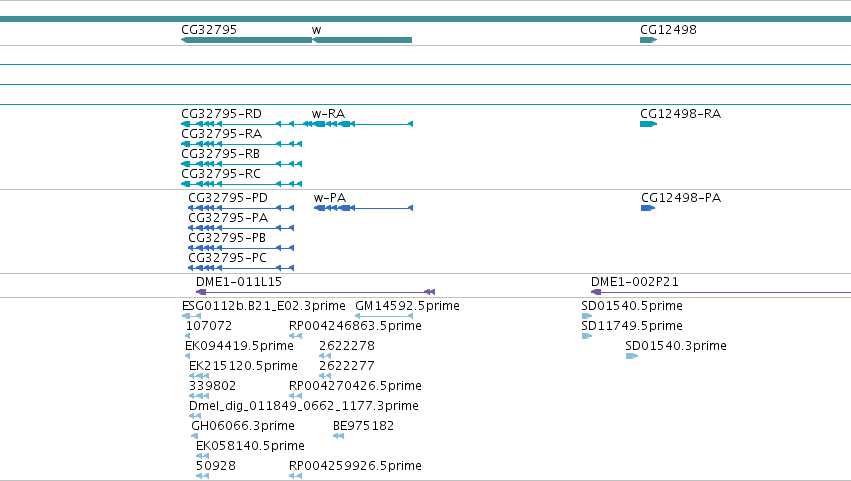Click feature 107072 label
The image size is (851, 481).
(209, 326)
